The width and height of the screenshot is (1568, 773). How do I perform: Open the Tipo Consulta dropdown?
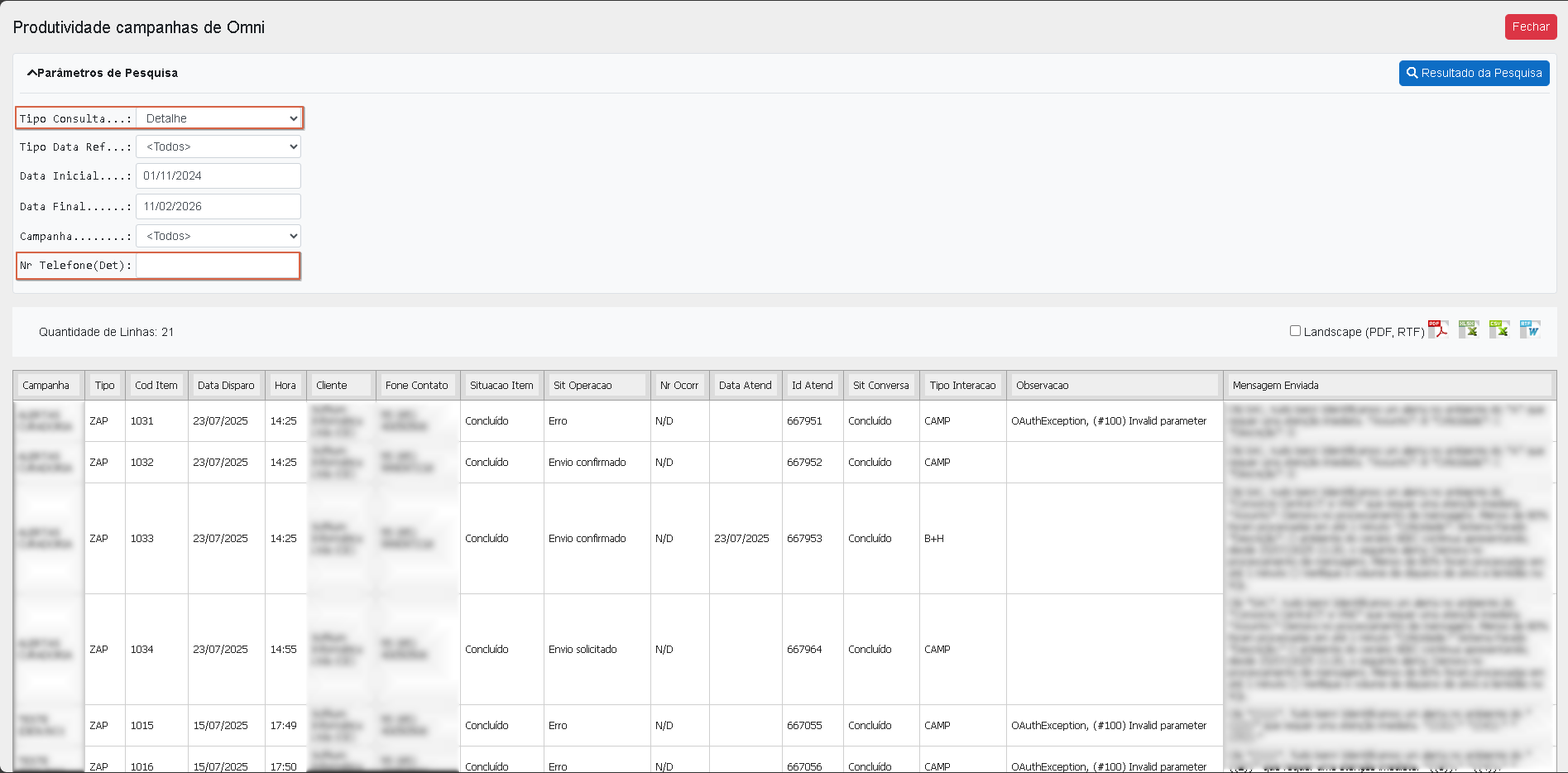[218, 118]
